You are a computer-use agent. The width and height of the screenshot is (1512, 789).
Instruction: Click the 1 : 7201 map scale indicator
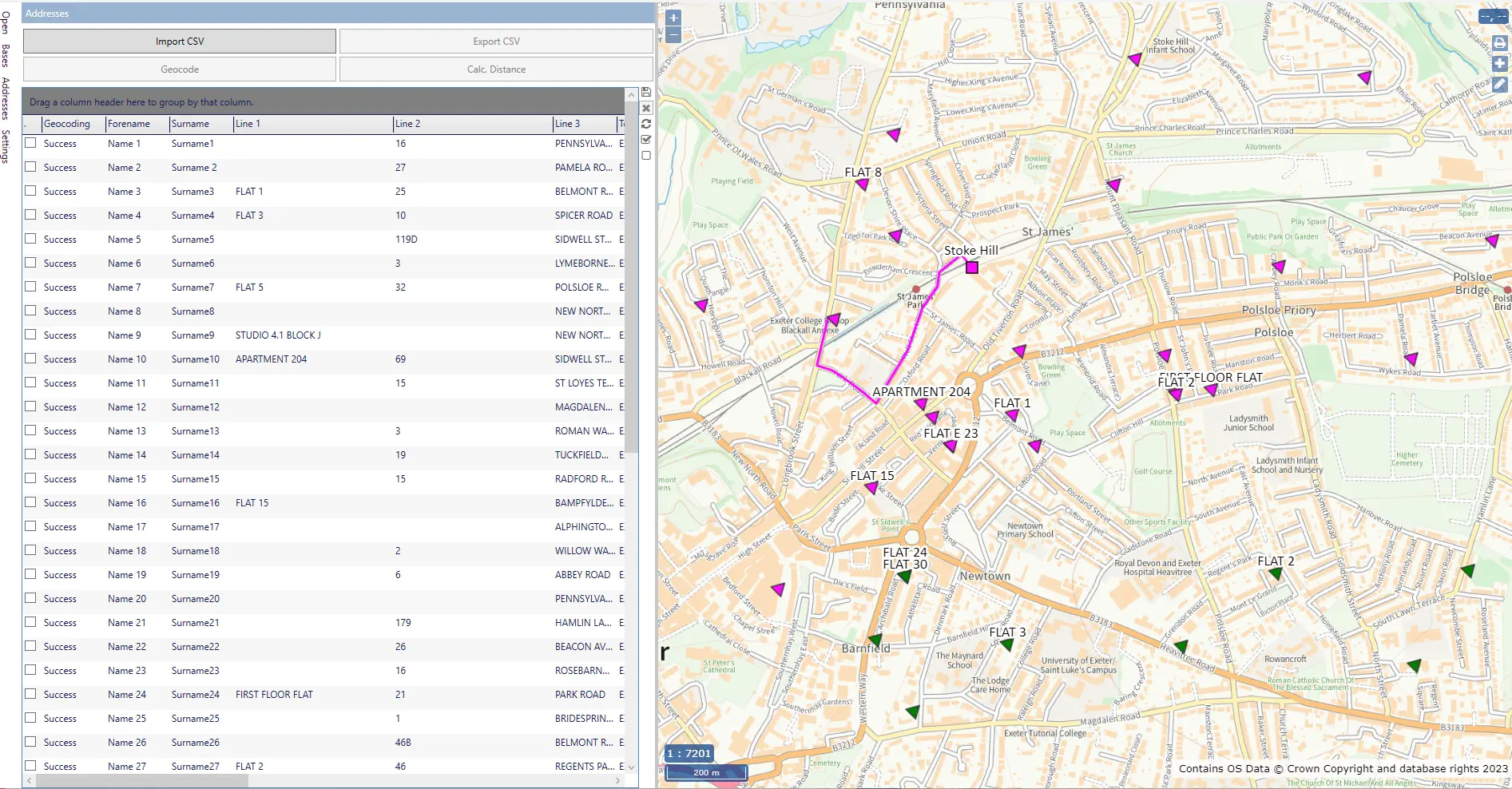[689, 753]
